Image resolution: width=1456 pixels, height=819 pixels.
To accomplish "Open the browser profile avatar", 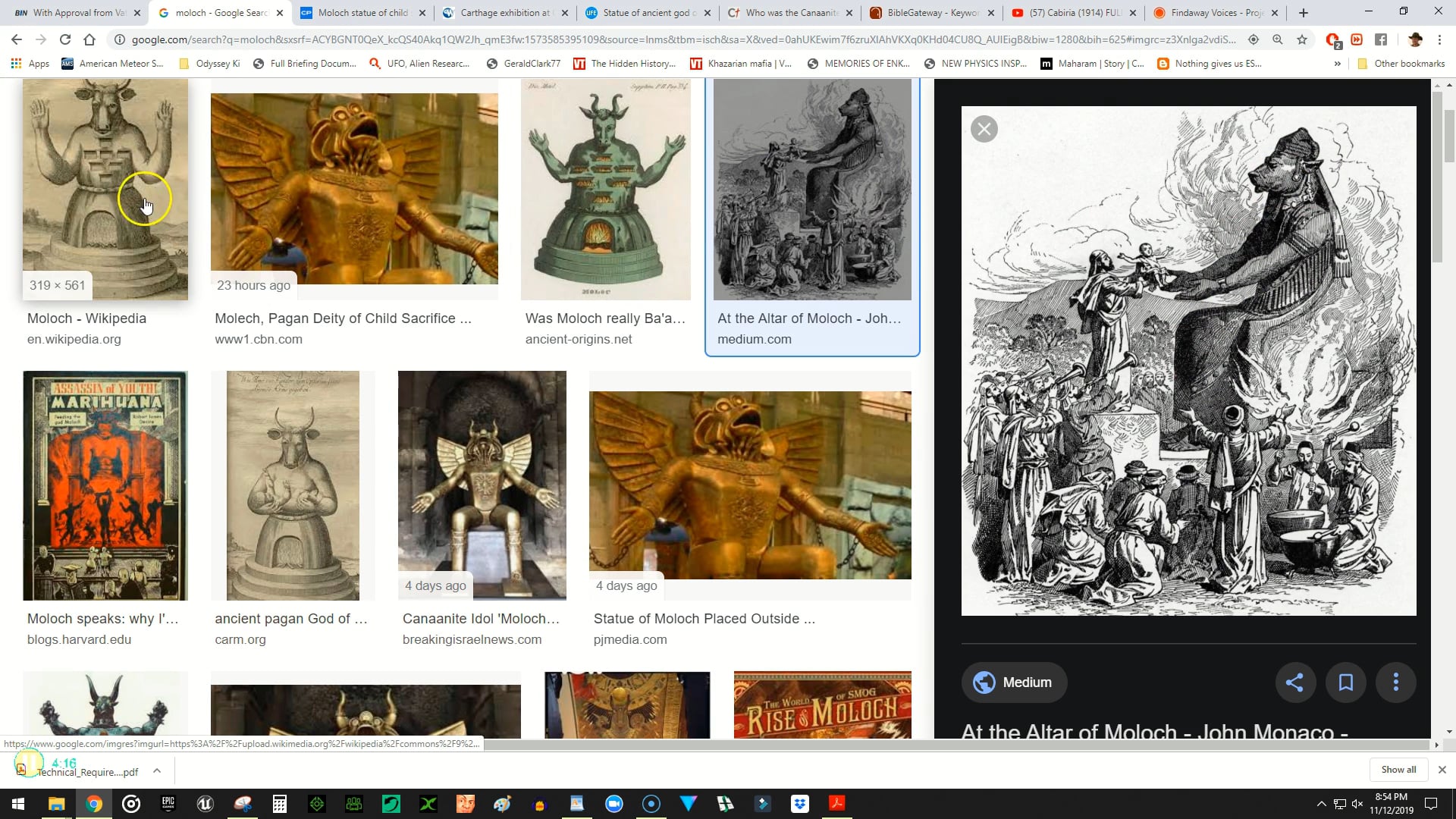I will [x=1416, y=39].
